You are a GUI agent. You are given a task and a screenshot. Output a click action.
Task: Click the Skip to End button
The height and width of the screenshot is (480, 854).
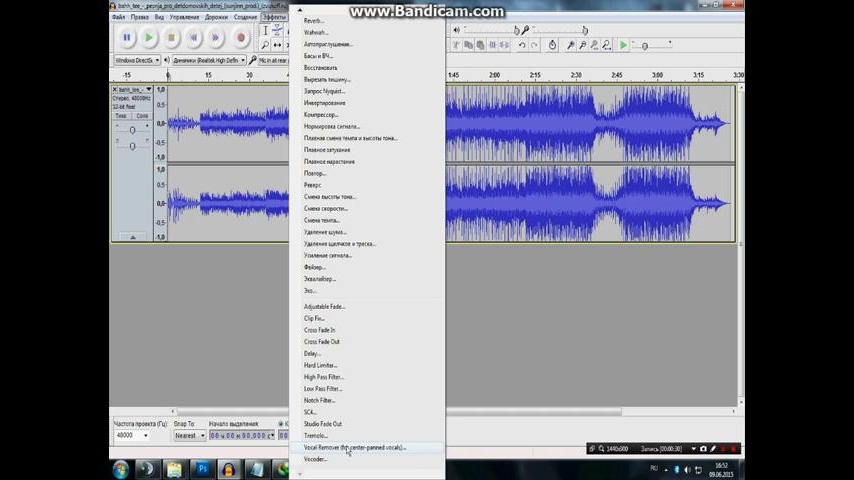(x=216, y=38)
